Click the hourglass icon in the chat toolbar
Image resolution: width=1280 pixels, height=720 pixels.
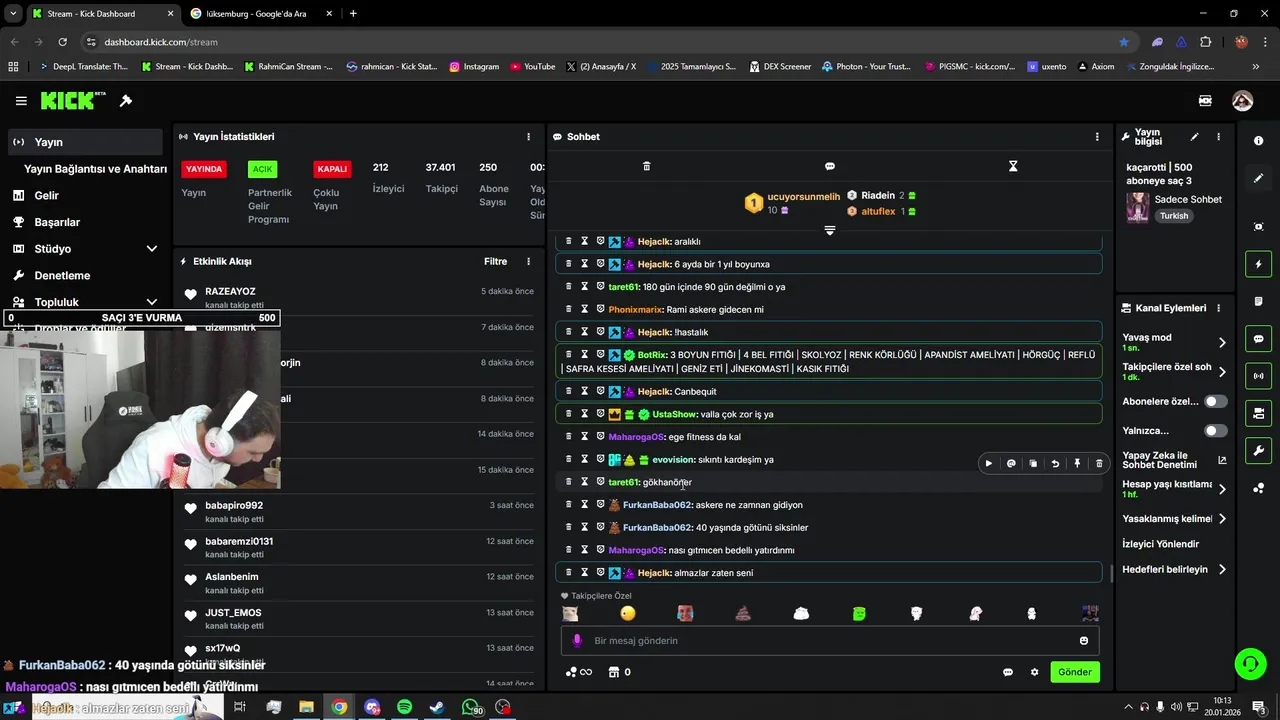(x=1013, y=166)
